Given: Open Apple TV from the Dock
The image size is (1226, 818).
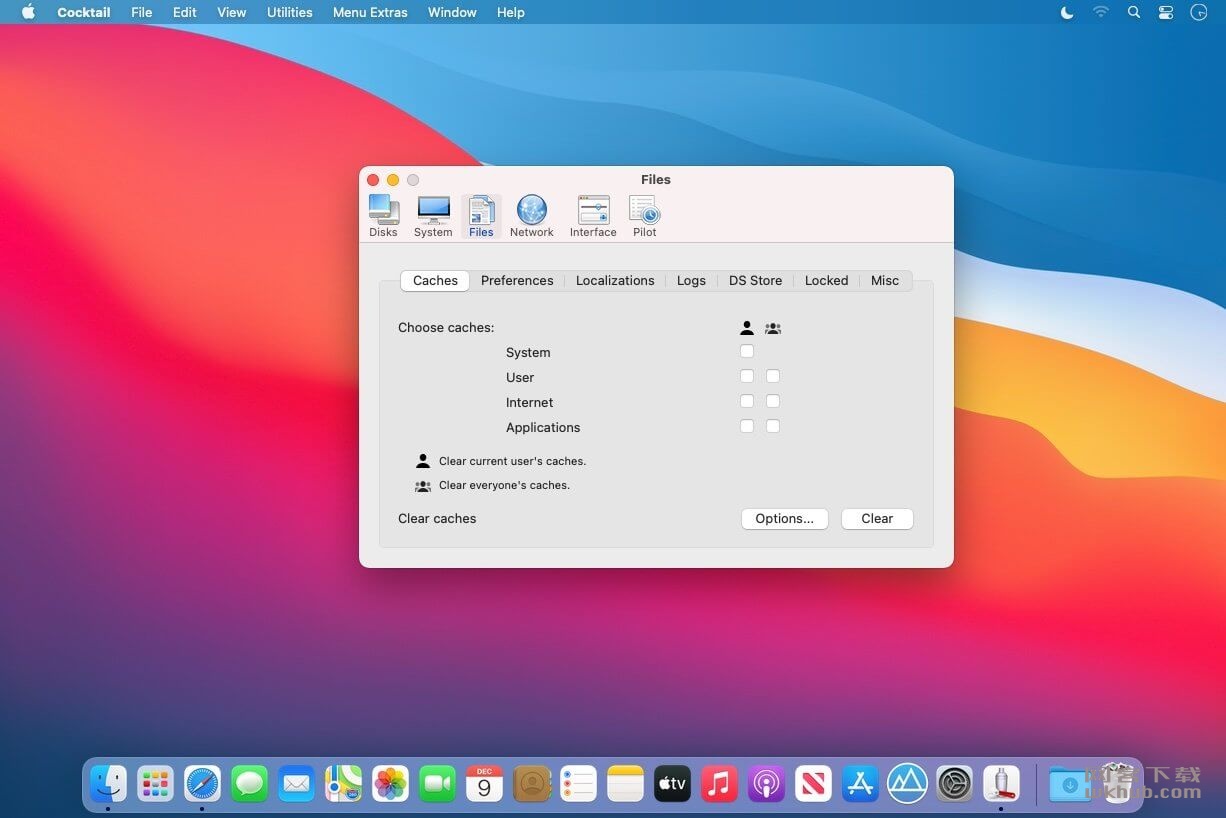Looking at the screenshot, I should (x=673, y=784).
